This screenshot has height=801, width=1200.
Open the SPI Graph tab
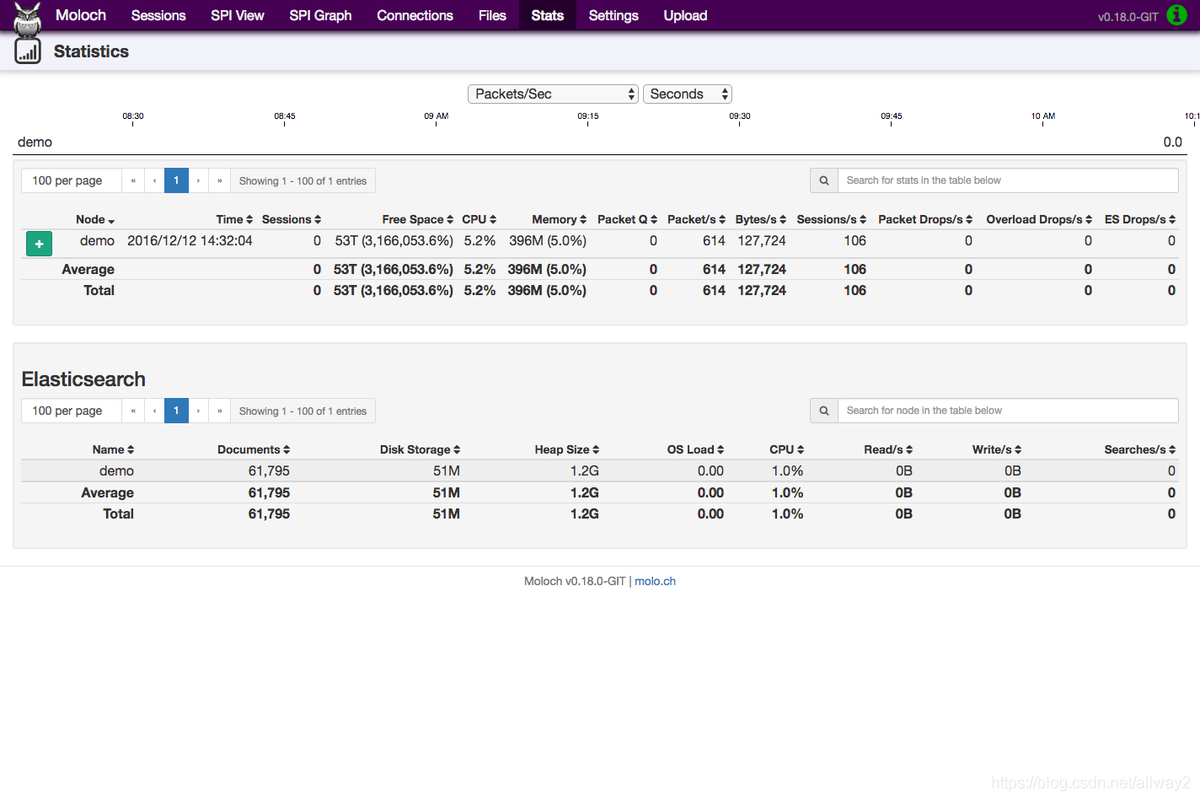pos(320,15)
